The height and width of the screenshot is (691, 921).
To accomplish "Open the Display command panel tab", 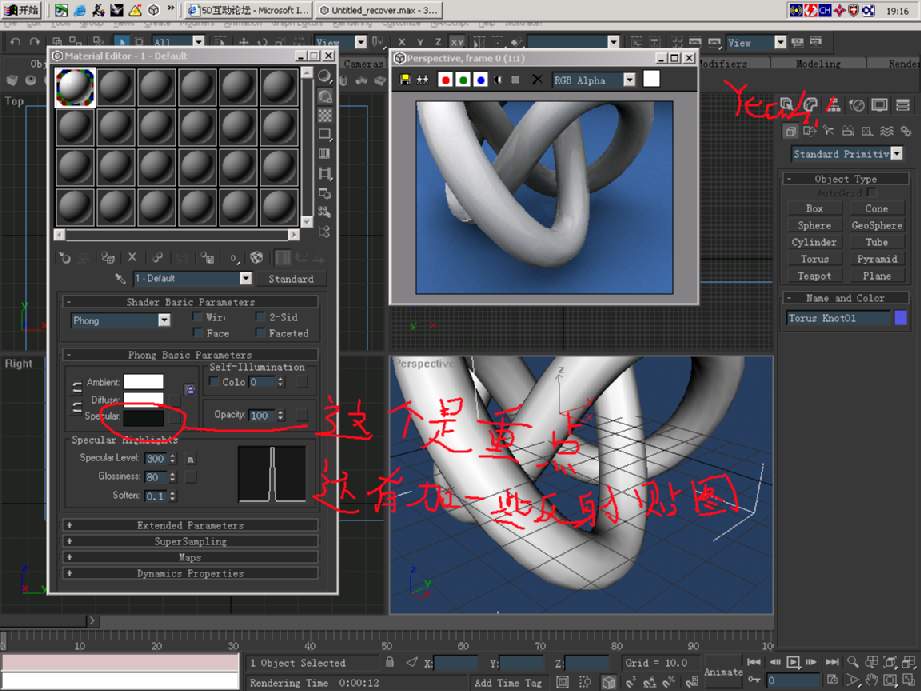I will click(880, 105).
